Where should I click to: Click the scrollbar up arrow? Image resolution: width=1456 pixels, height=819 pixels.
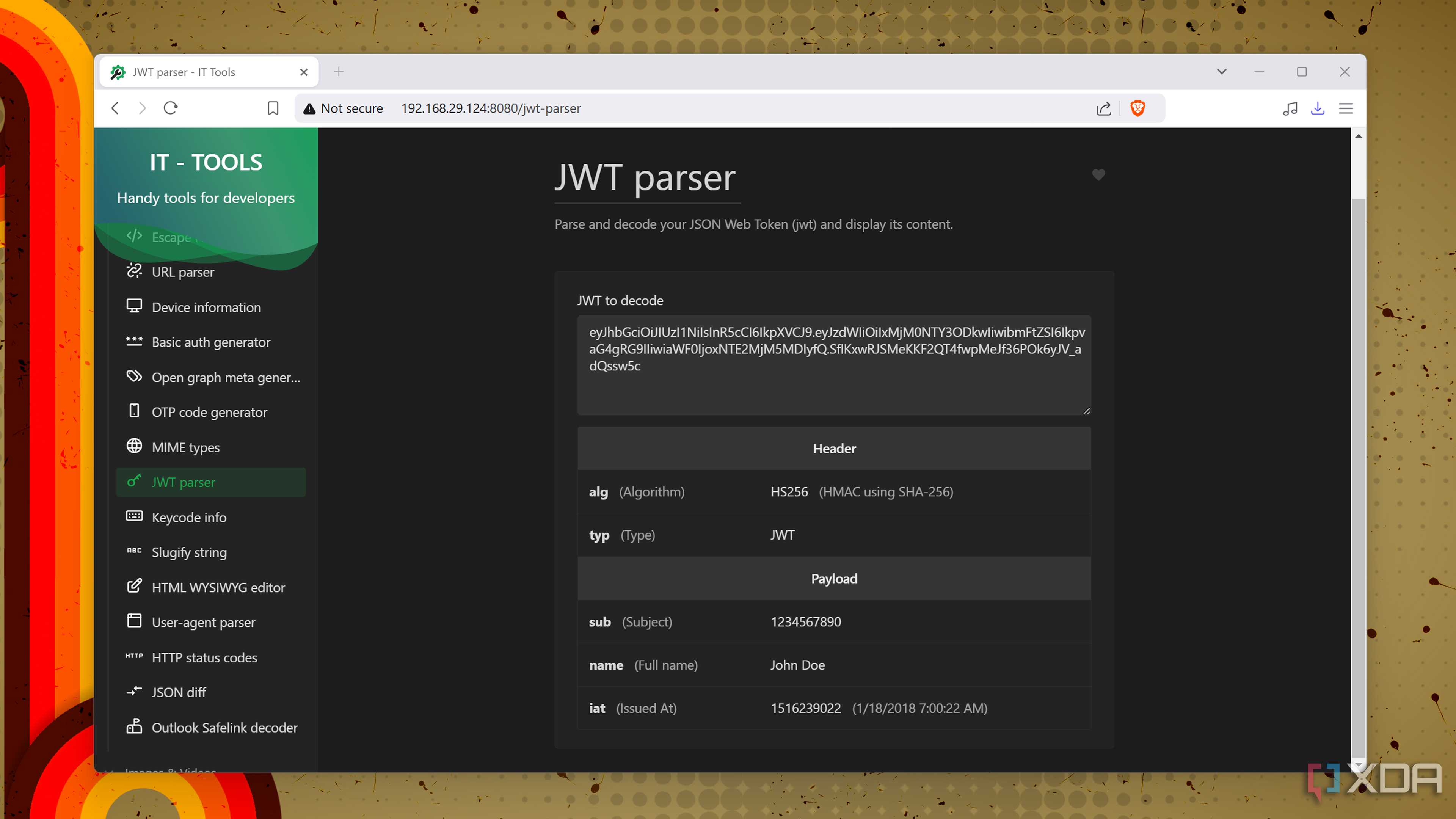(1358, 136)
